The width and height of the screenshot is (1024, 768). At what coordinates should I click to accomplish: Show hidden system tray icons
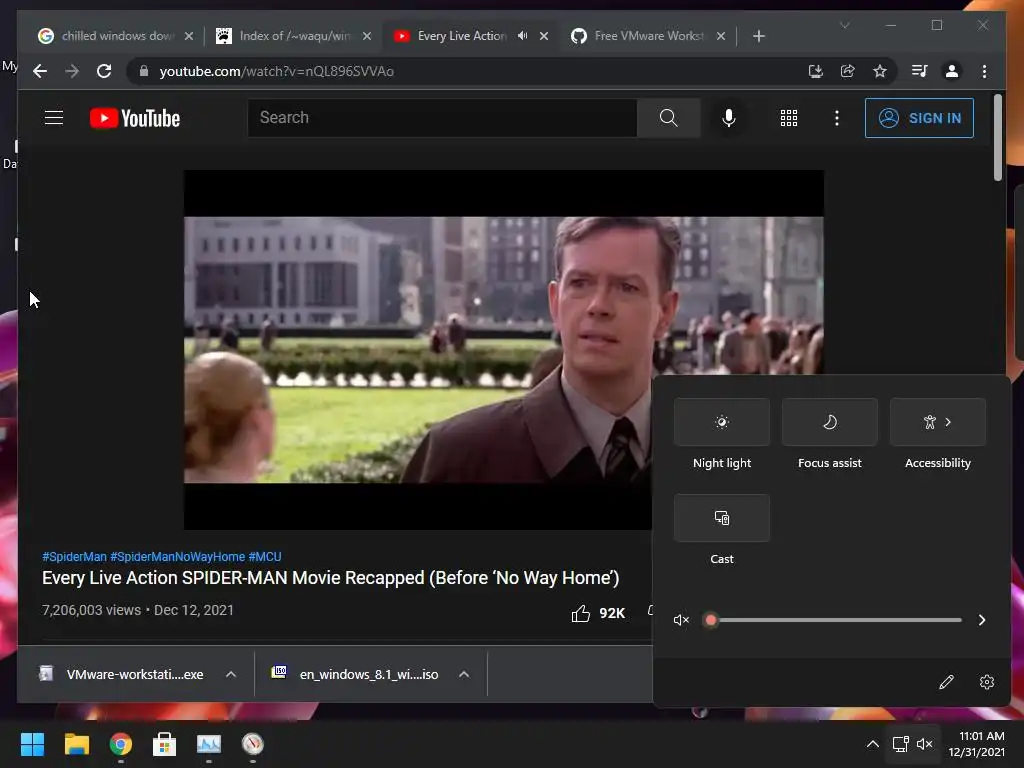(x=872, y=744)
